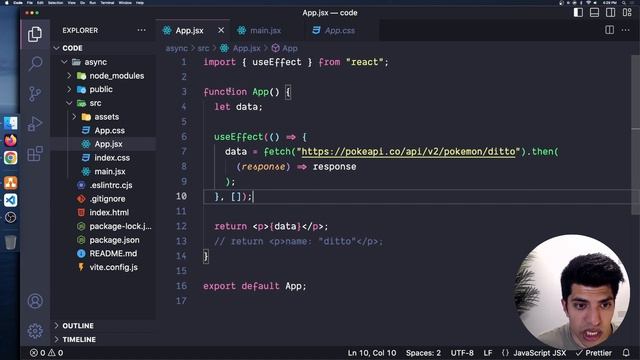Click the async breadcrumb
Viewport: 640px width, 360px height.
pyautogui.click(x=176, y=48)
